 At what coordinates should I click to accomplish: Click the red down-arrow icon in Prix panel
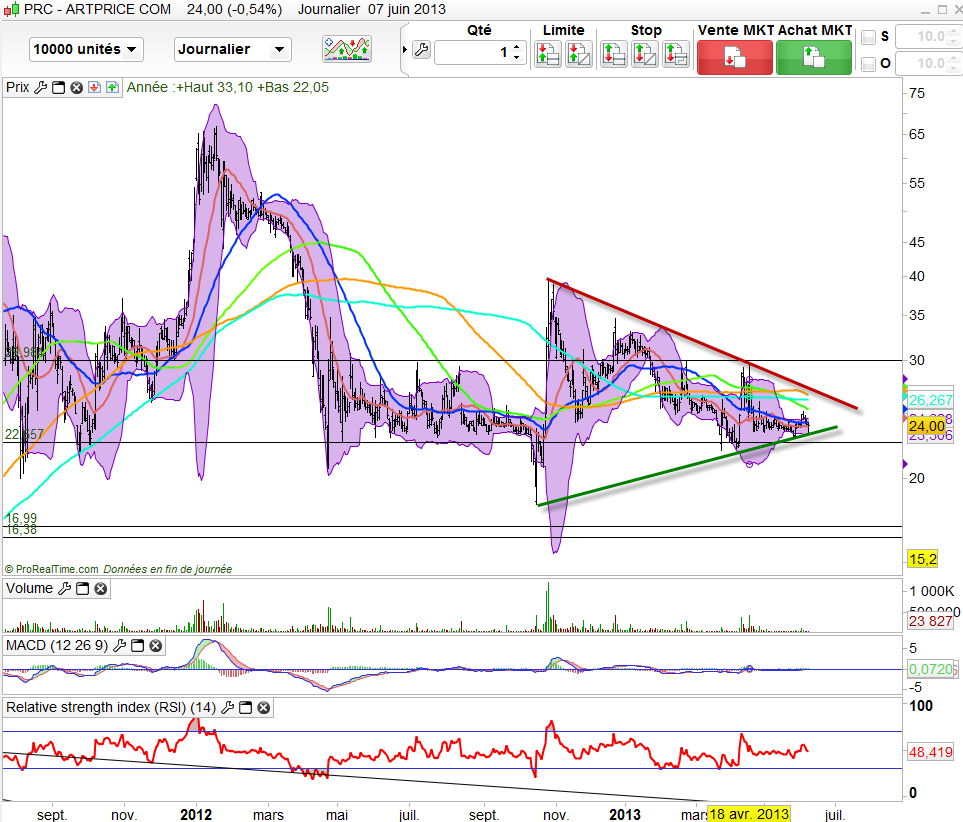[93, 87]
